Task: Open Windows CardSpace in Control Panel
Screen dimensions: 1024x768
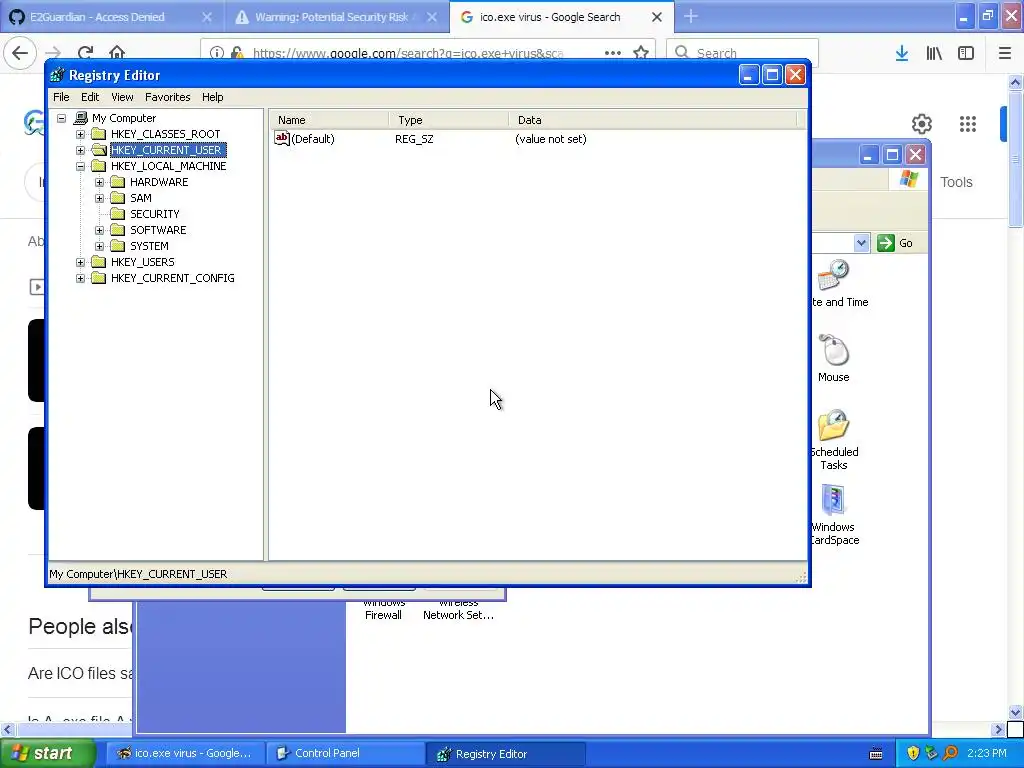Action: (x=834, y=515)
